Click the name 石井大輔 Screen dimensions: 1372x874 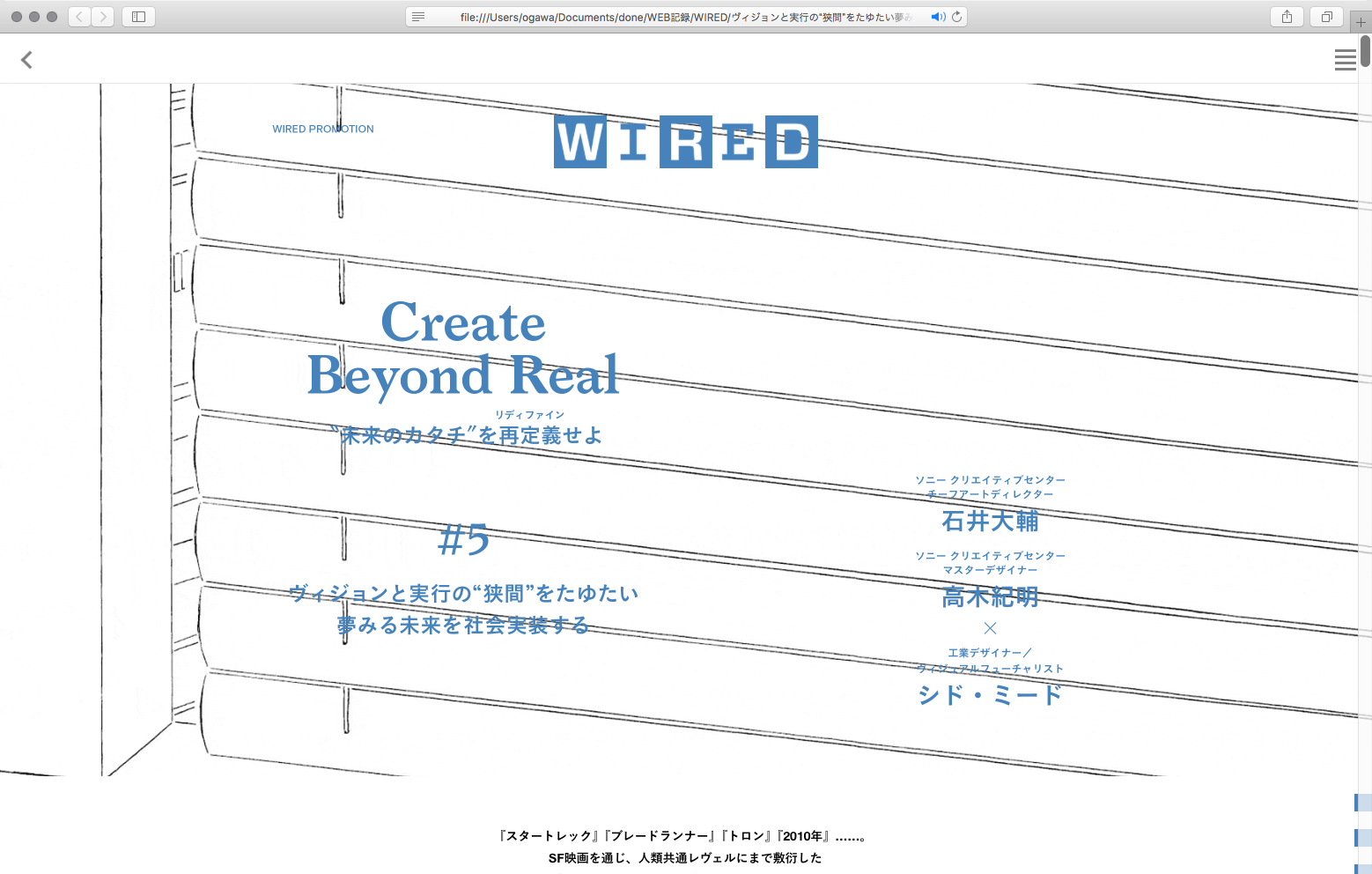(990, 521)
